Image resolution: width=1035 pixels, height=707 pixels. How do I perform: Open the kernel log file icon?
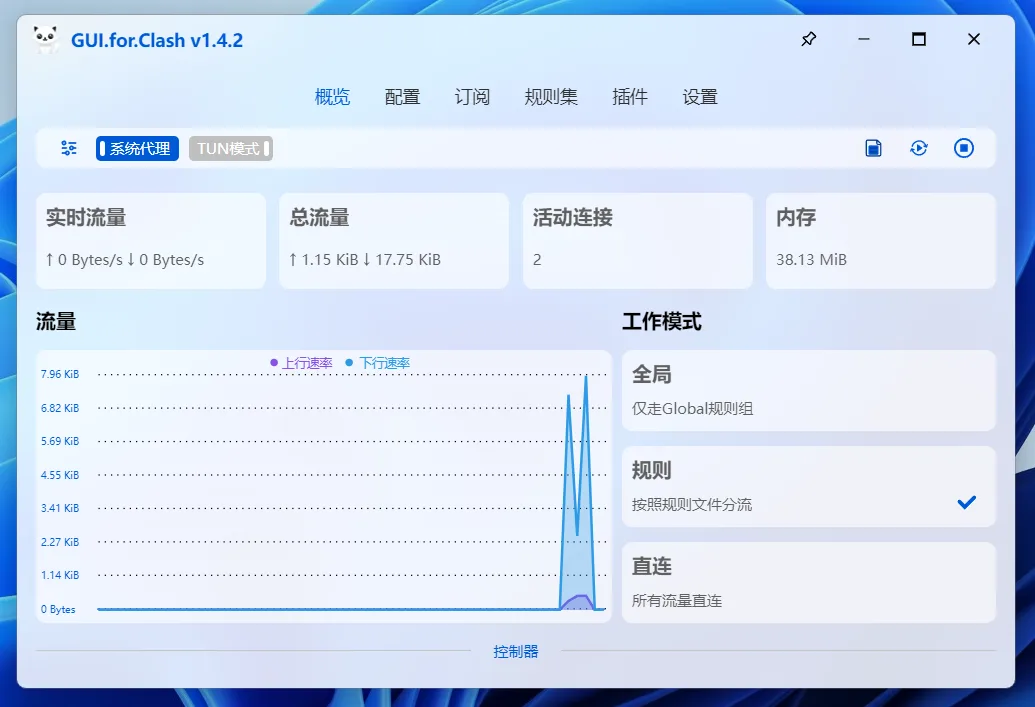click(872, 147)
